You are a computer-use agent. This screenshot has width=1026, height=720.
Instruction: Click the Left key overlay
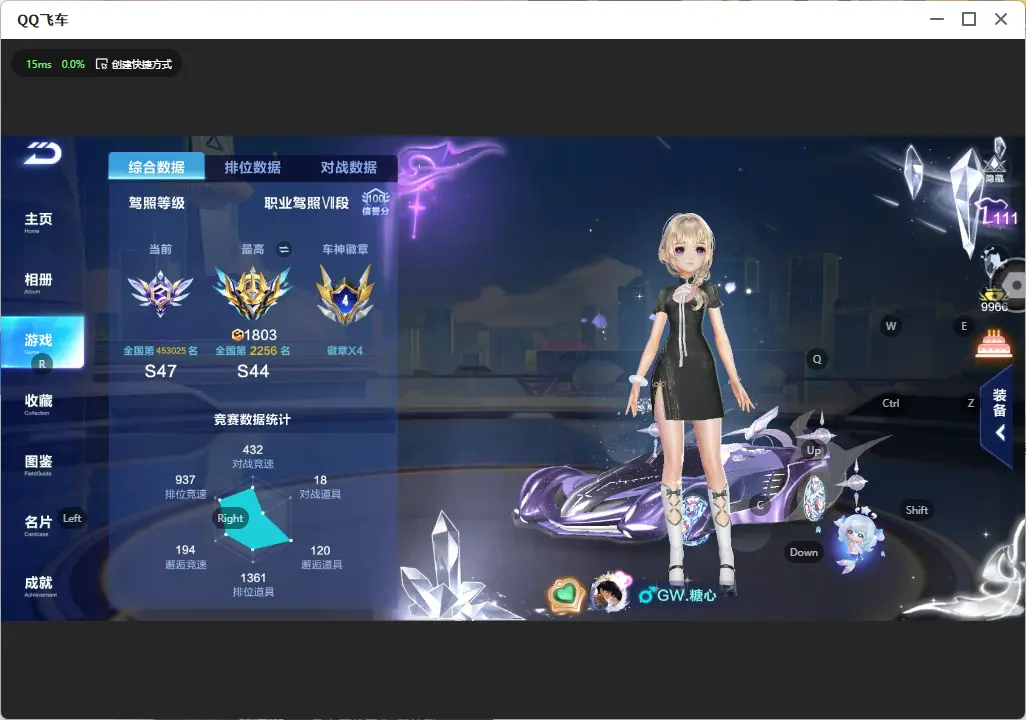[72, 518]
